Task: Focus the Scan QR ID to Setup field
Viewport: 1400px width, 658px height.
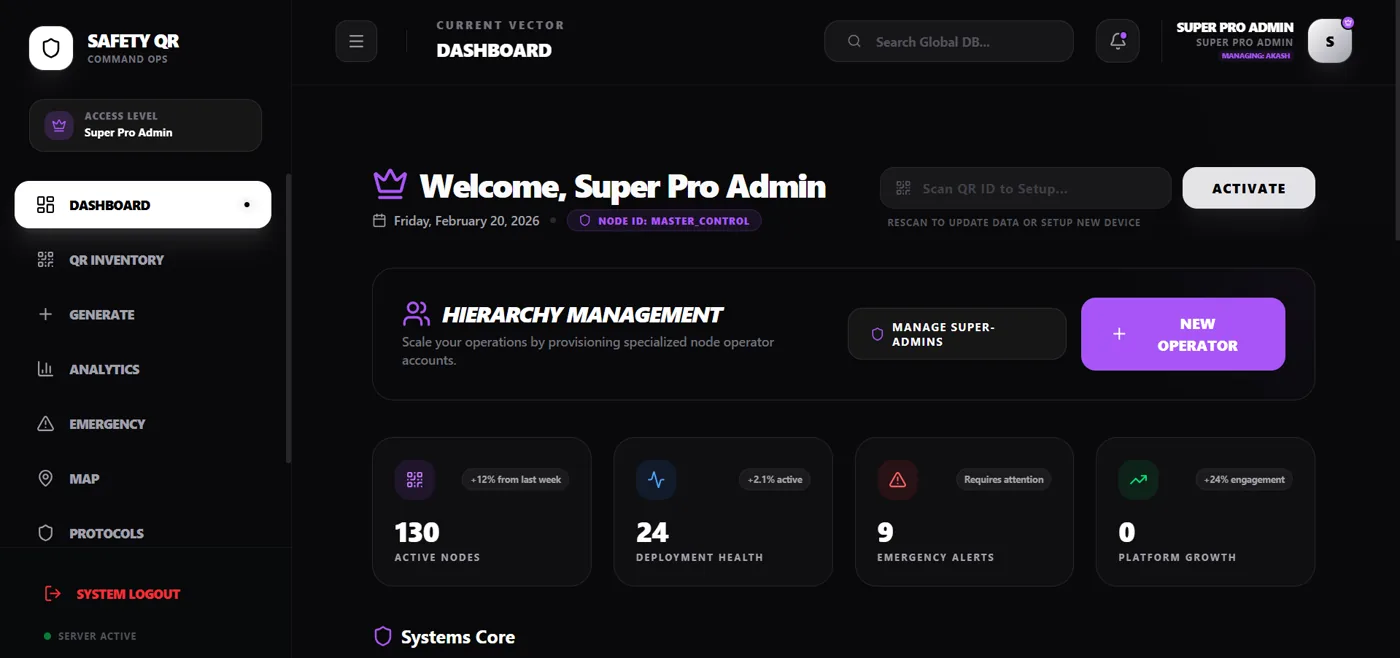Action: (1026, 188)
